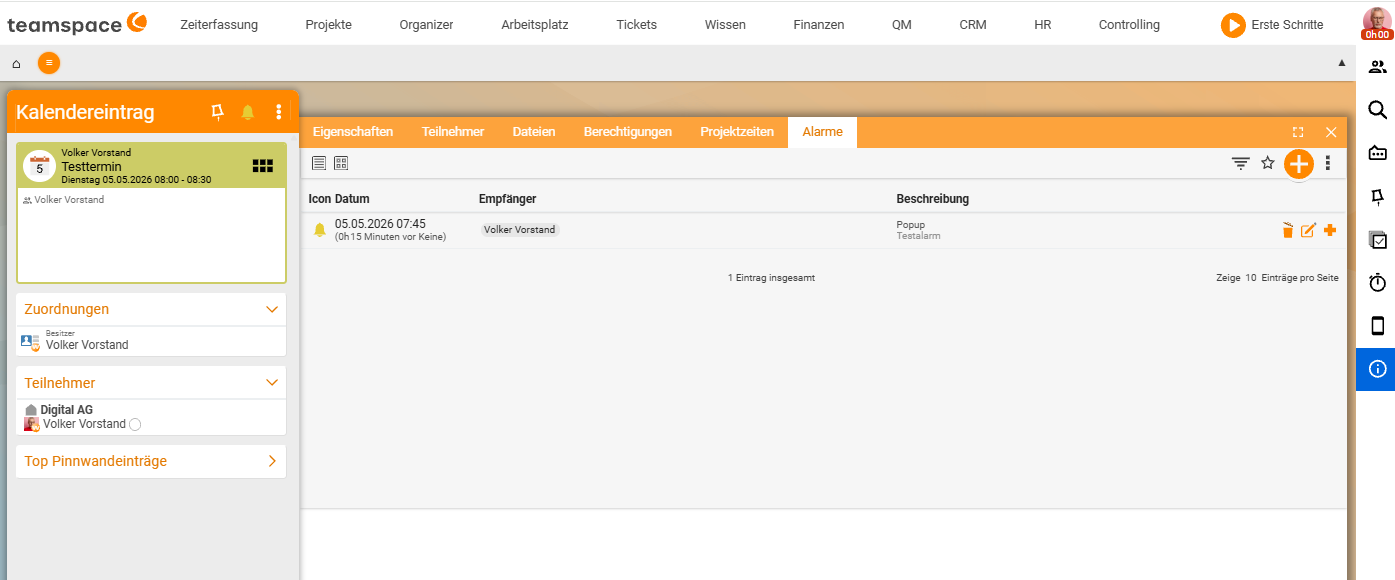Click bell icon in Kalendereintrag header
This screenshot has height=580, width=1395.
(248, 113)
